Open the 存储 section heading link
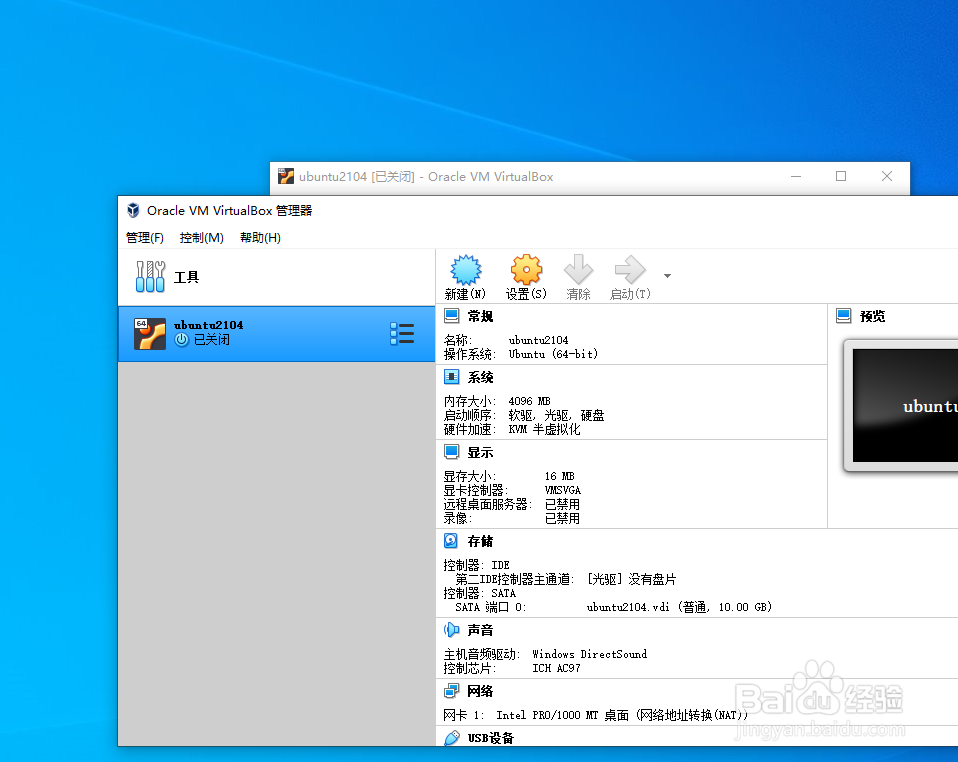958x762 pixels. (x=480, y=541)
